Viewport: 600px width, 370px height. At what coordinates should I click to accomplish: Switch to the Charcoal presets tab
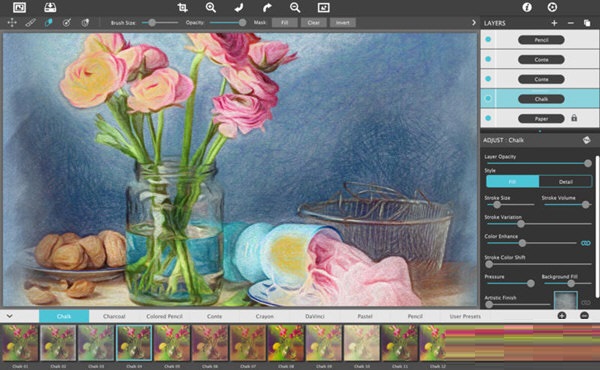(x=114, y=316)
